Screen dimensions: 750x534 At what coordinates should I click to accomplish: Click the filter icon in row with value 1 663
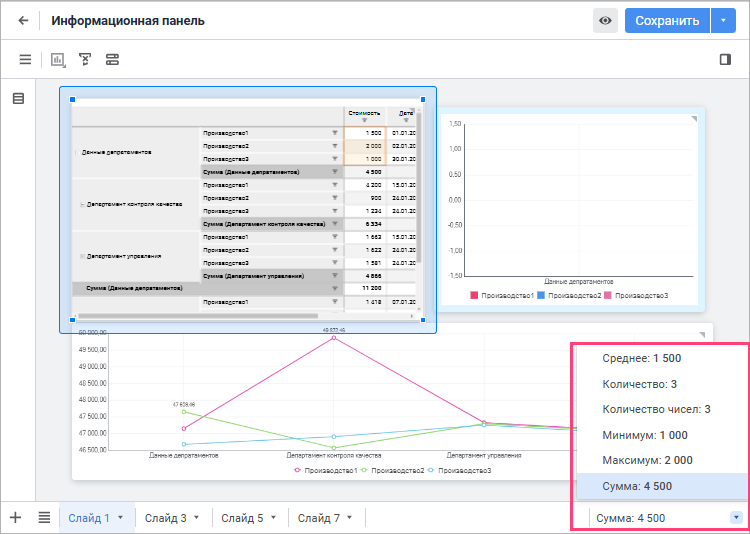click(x=335, y=237)
